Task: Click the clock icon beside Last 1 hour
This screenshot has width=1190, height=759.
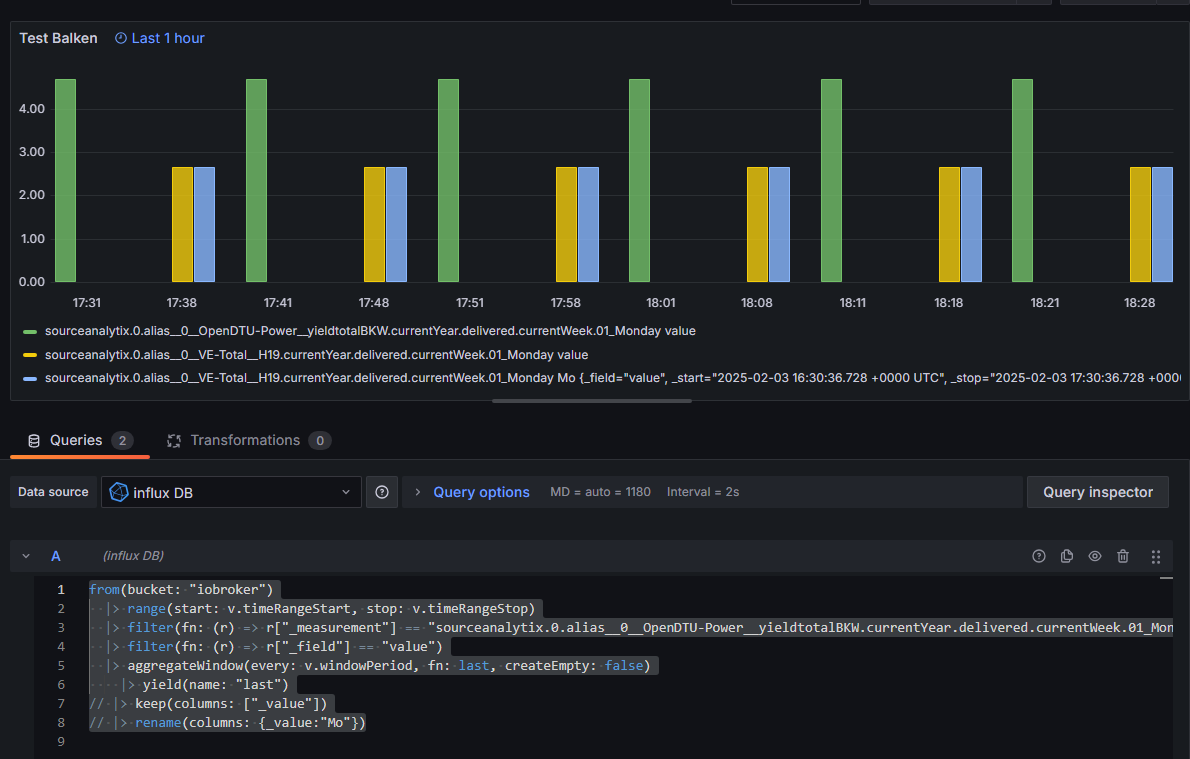Action: (121, 38)
